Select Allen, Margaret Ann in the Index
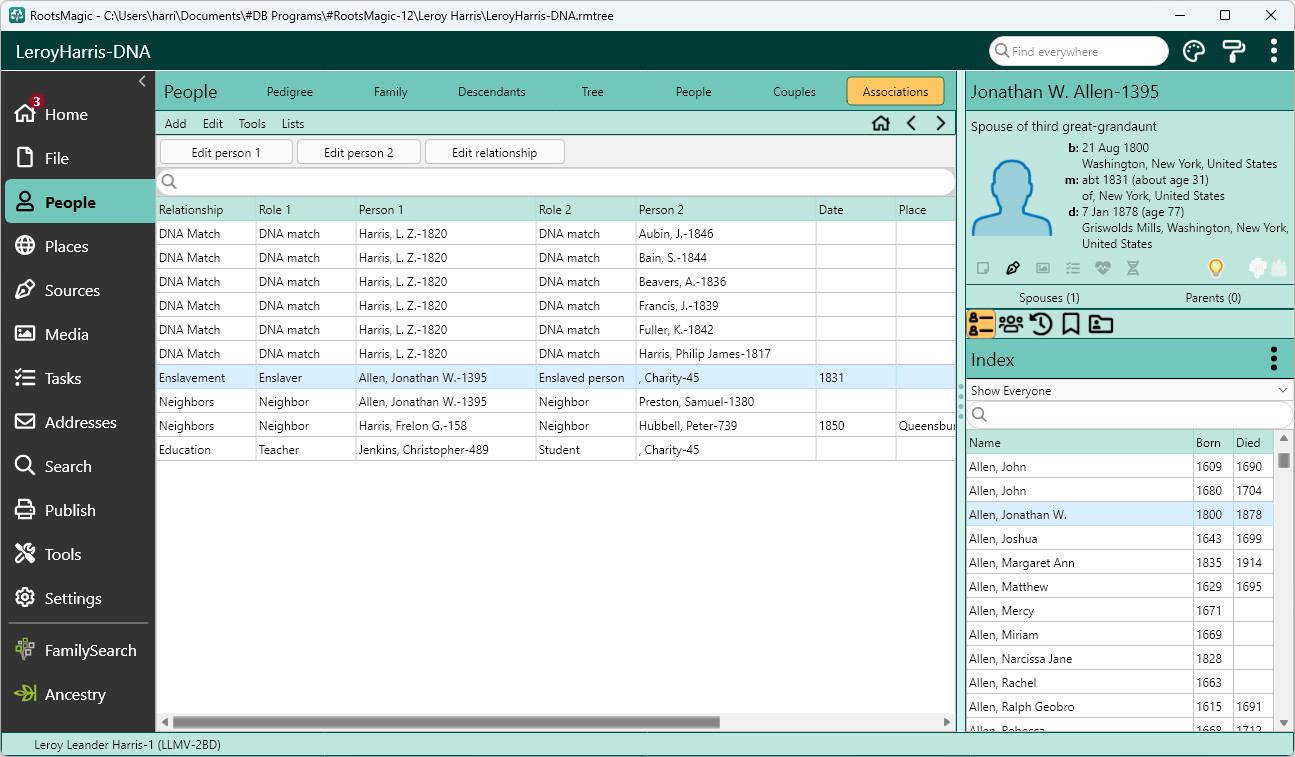The image size is (1295, 757). 1120,563
